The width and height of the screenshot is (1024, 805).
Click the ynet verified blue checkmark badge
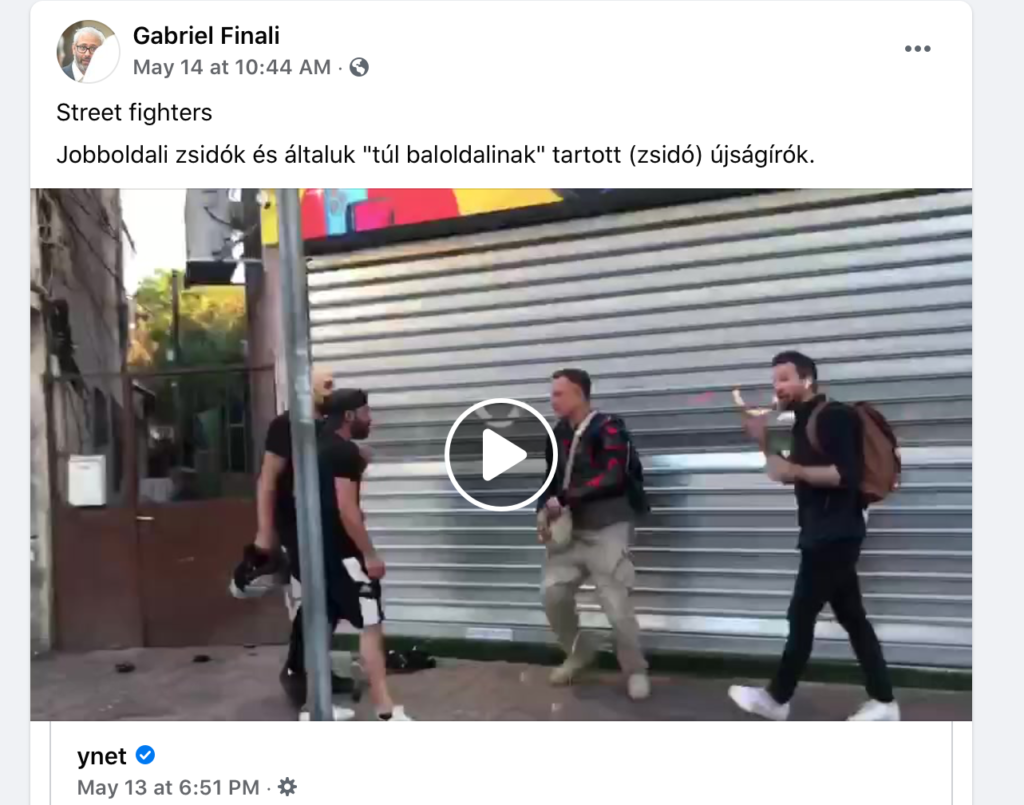(x=145, y=755)
